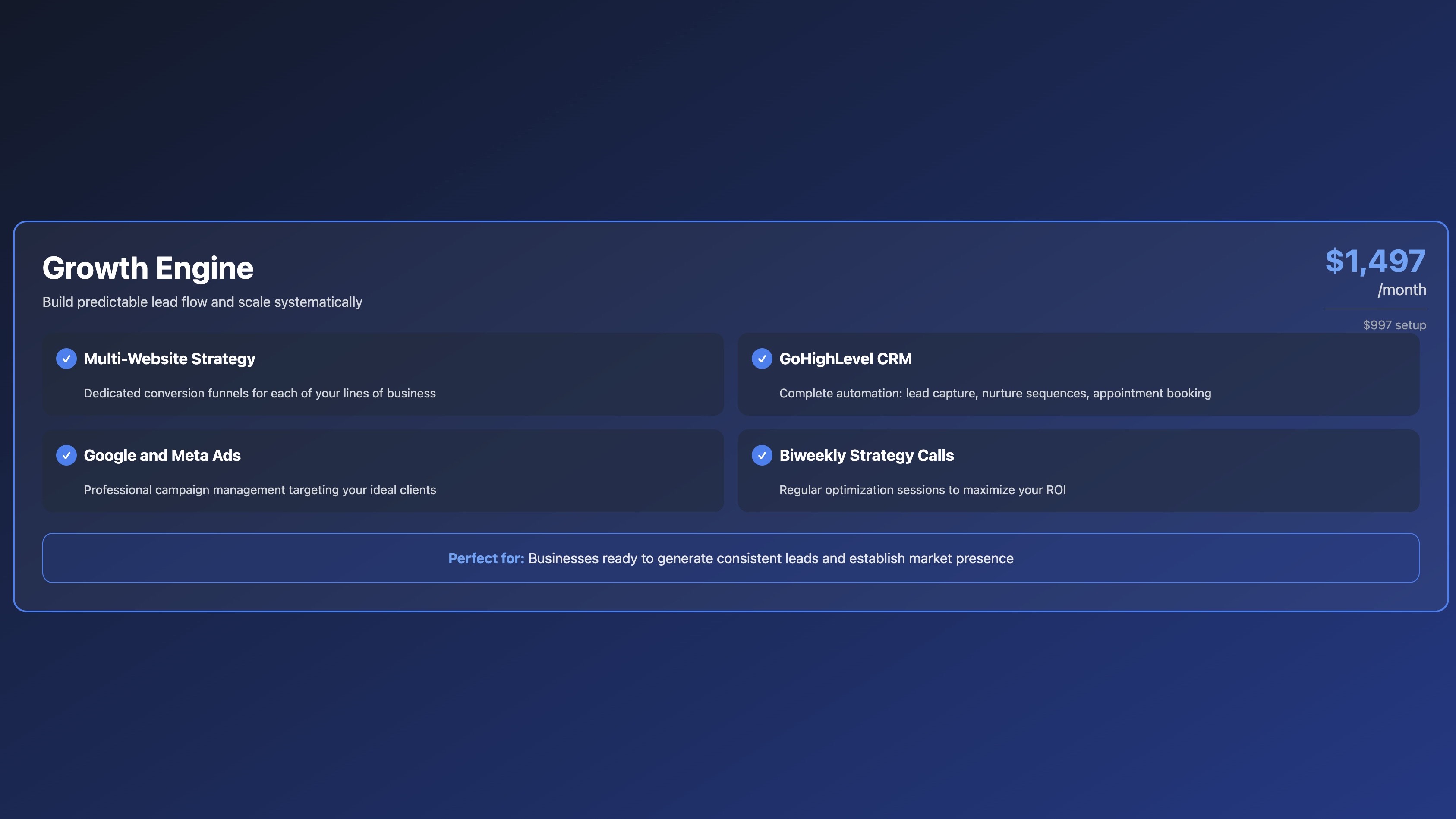Click 'Complete automation: lead capture' description text

point(996,394)
